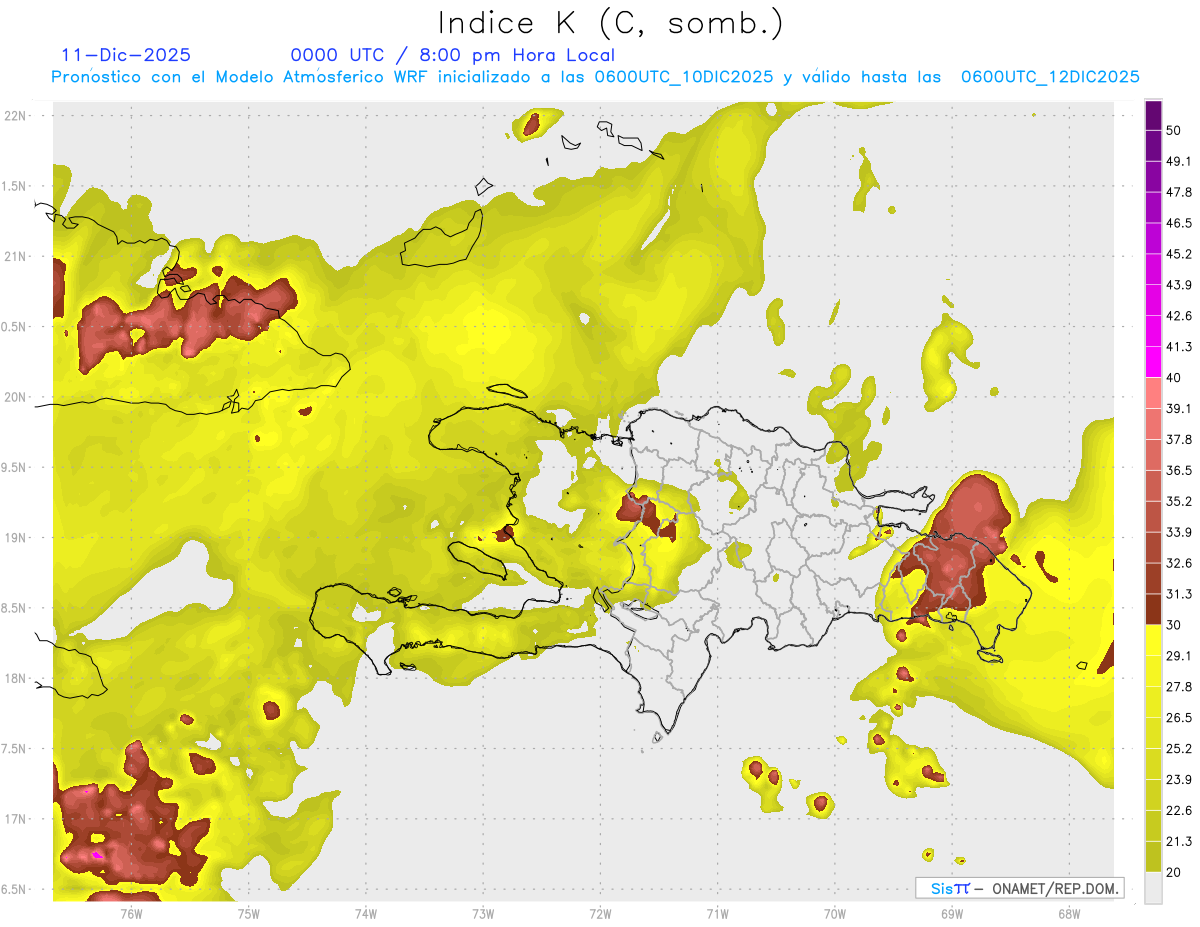The height and width of the screenshot is (927, 1200).
Task: Click the 21N latitude label
Action: (x=15, y=256)
